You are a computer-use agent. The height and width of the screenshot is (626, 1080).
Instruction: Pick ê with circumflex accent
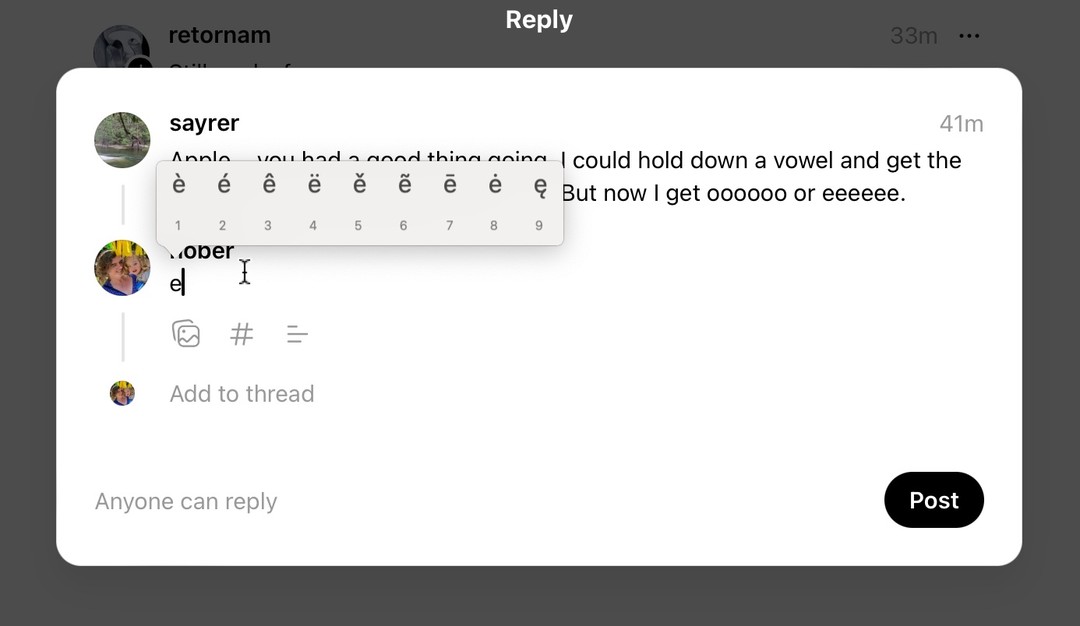[x=268, y=185]
